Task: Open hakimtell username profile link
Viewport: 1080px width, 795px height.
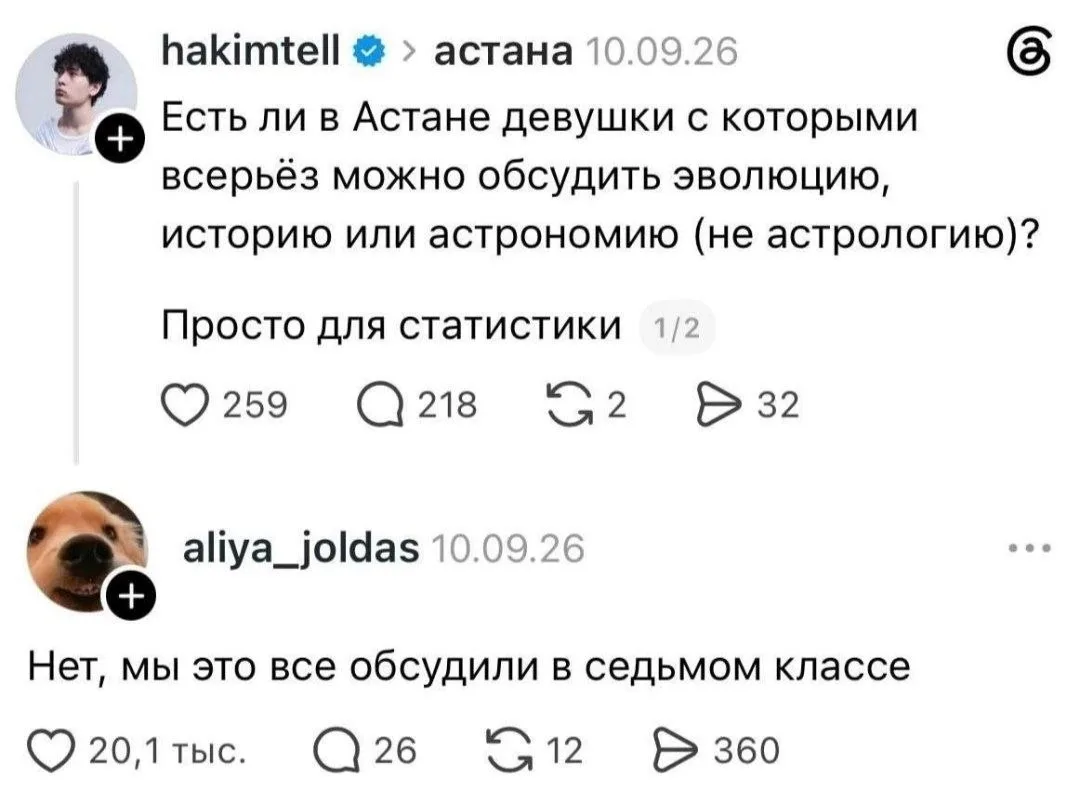Action: tap(251, 51)
